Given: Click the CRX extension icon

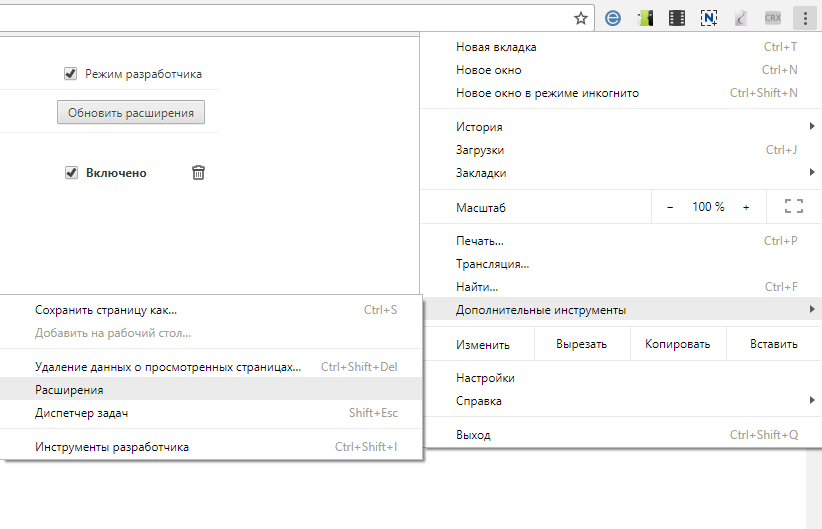Looking at the screenshot, I should point(773,18).
